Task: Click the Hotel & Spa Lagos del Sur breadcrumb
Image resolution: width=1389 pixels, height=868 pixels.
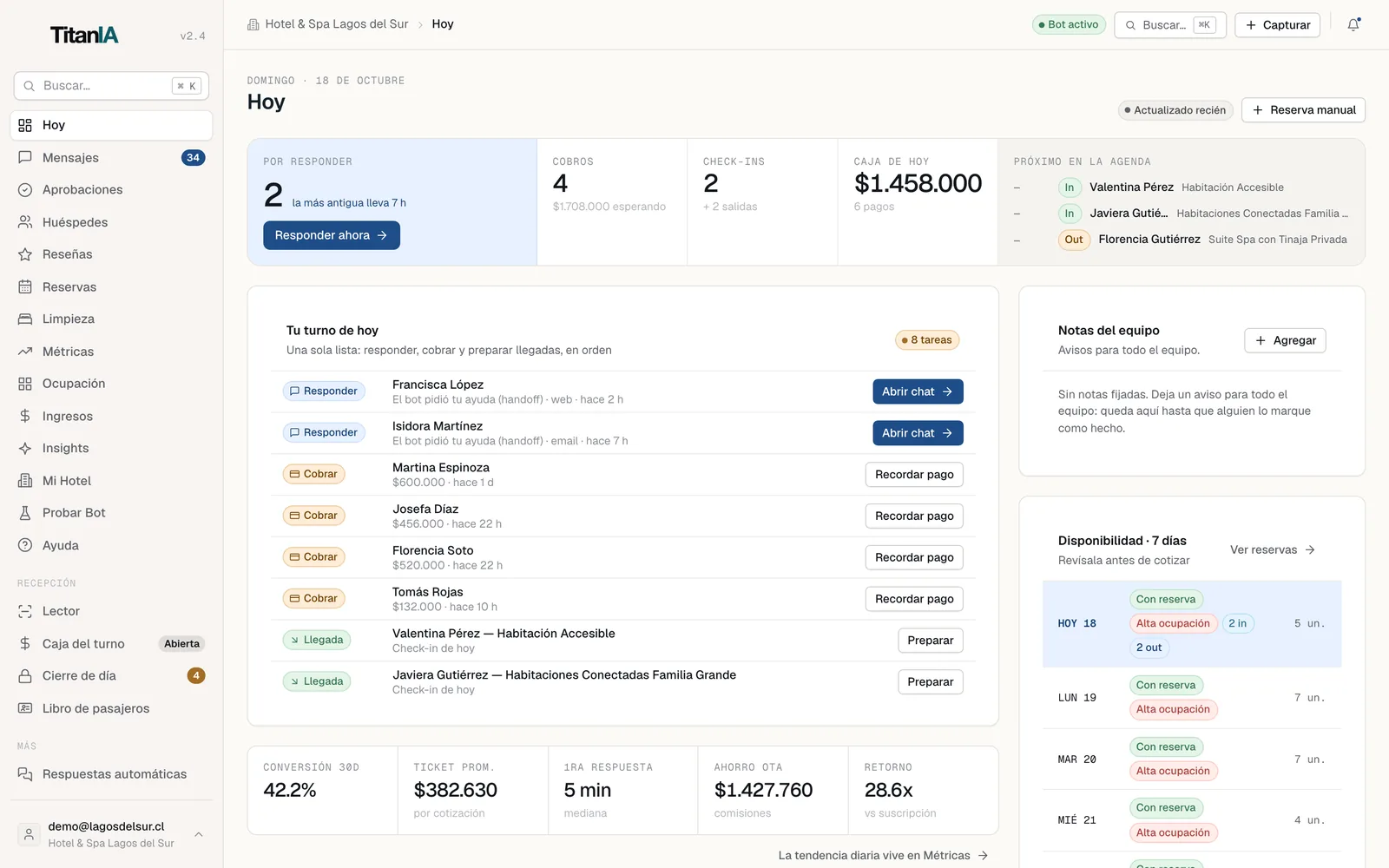Action: (x=327, y=24)
